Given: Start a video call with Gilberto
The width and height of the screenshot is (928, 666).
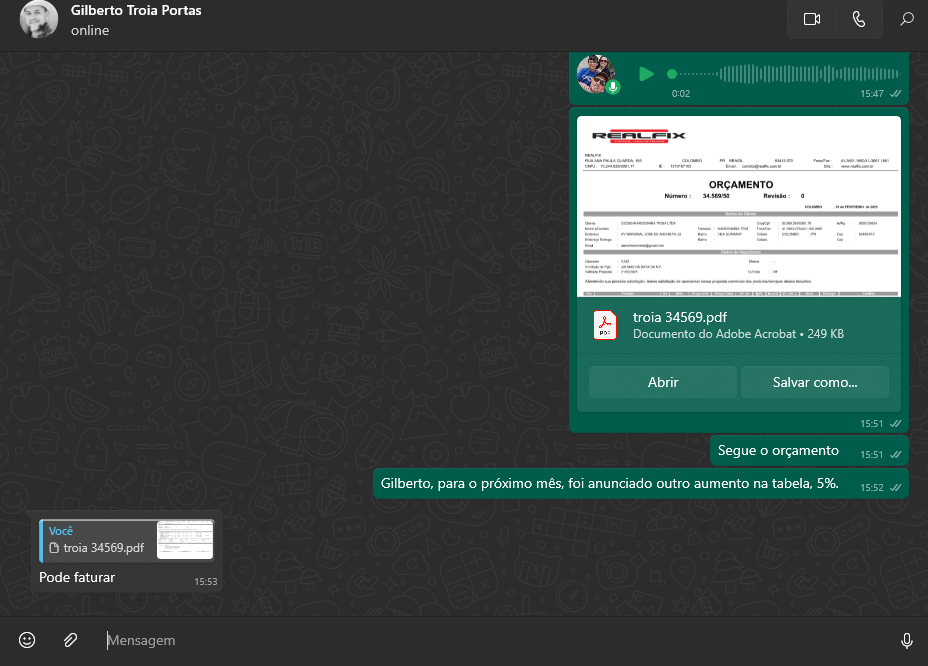Looking at the screenshot, I should (x=811, y=19).
